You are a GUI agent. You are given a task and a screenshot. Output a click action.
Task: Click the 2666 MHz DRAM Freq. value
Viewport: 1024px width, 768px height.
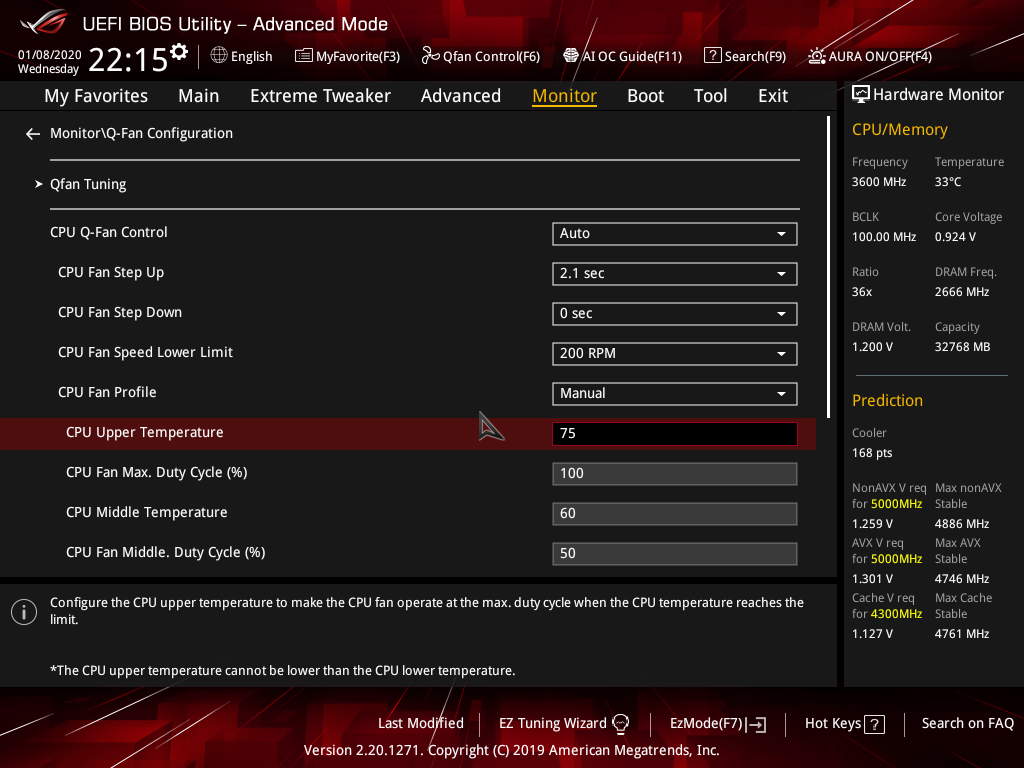tap(961, 292)
